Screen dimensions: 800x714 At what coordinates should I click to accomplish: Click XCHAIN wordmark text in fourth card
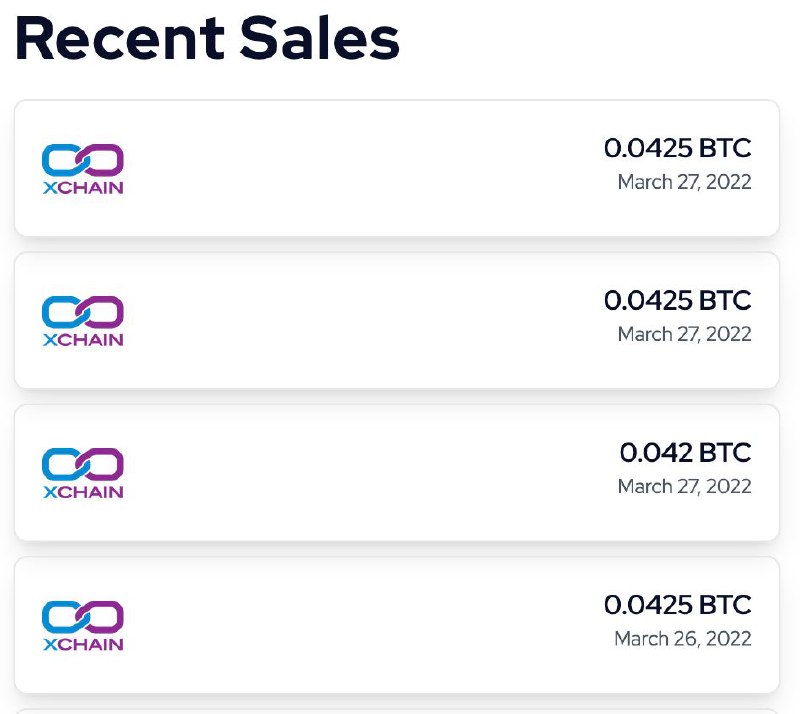[83, 644]
